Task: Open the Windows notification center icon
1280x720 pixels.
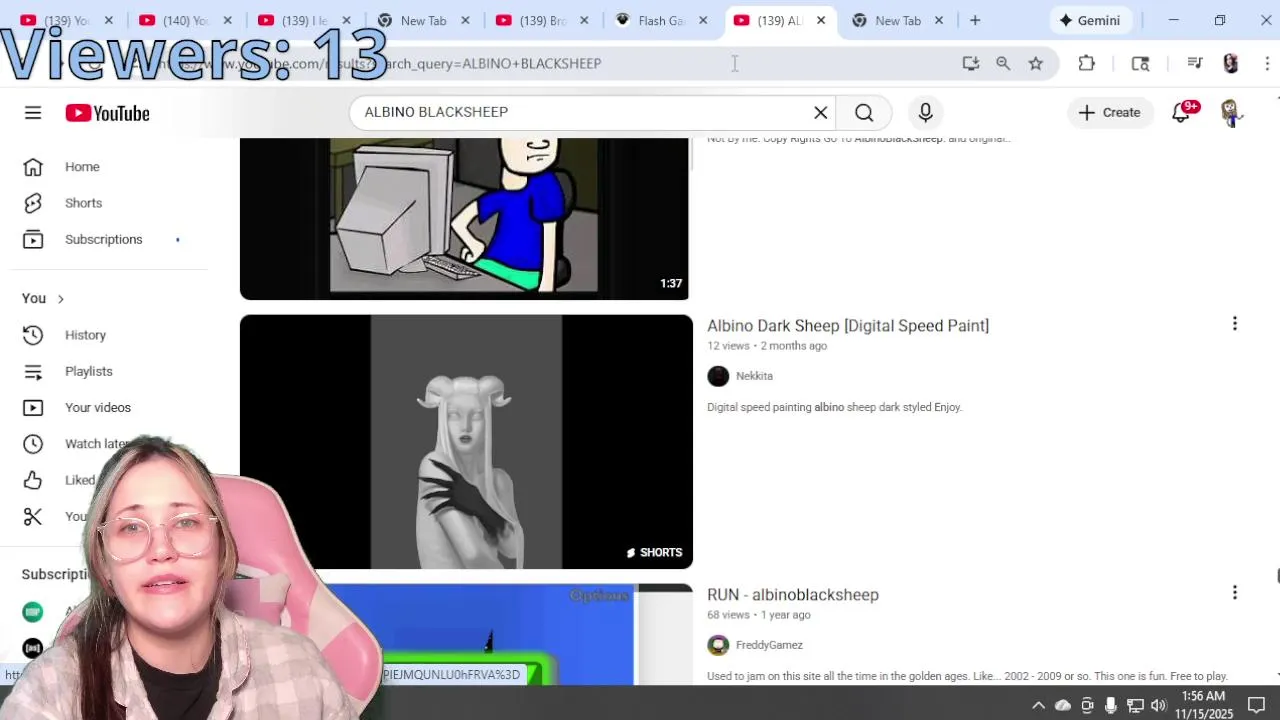Action: coord(1257,705)
